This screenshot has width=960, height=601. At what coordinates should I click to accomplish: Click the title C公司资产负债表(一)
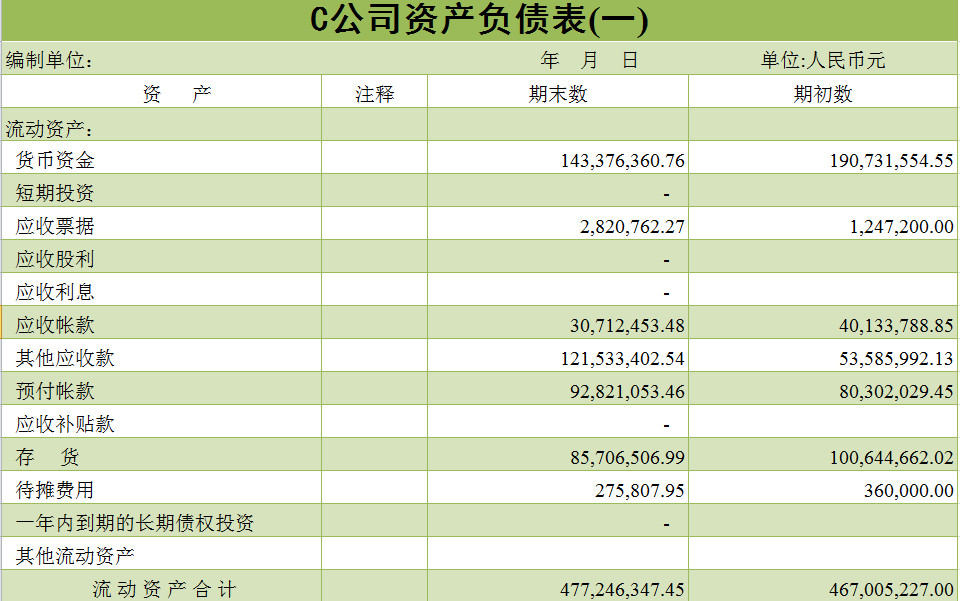[479, 21]
